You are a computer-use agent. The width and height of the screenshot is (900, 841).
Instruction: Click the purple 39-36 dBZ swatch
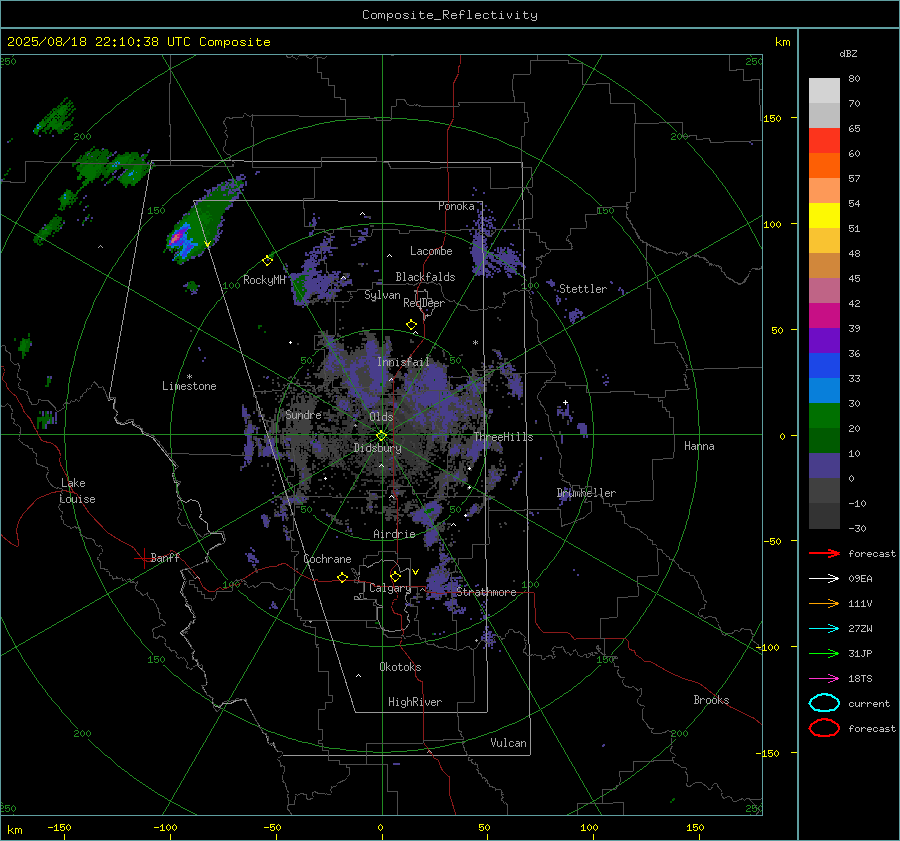(824, 340)
